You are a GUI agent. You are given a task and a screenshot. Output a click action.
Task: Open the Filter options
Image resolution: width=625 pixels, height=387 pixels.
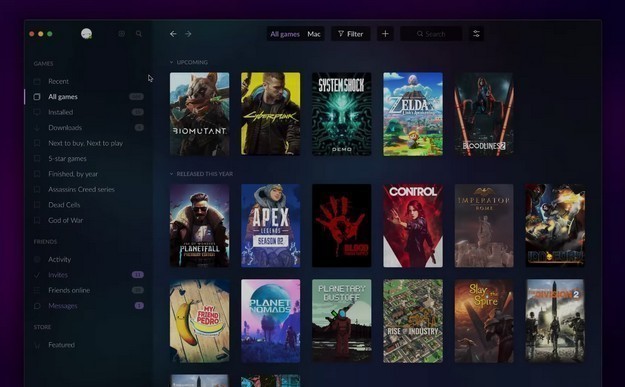pyautogui.click(x=350, y=34)
